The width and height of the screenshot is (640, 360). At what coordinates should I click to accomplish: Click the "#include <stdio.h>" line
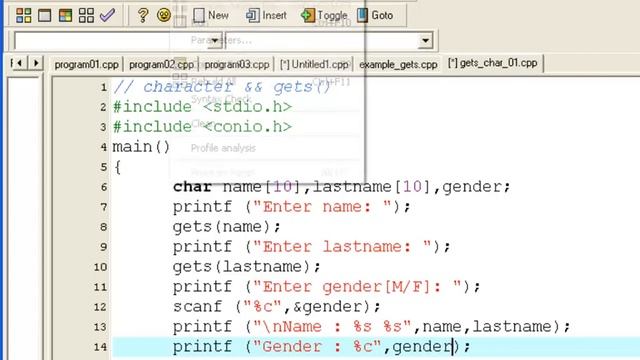[202, 107]
